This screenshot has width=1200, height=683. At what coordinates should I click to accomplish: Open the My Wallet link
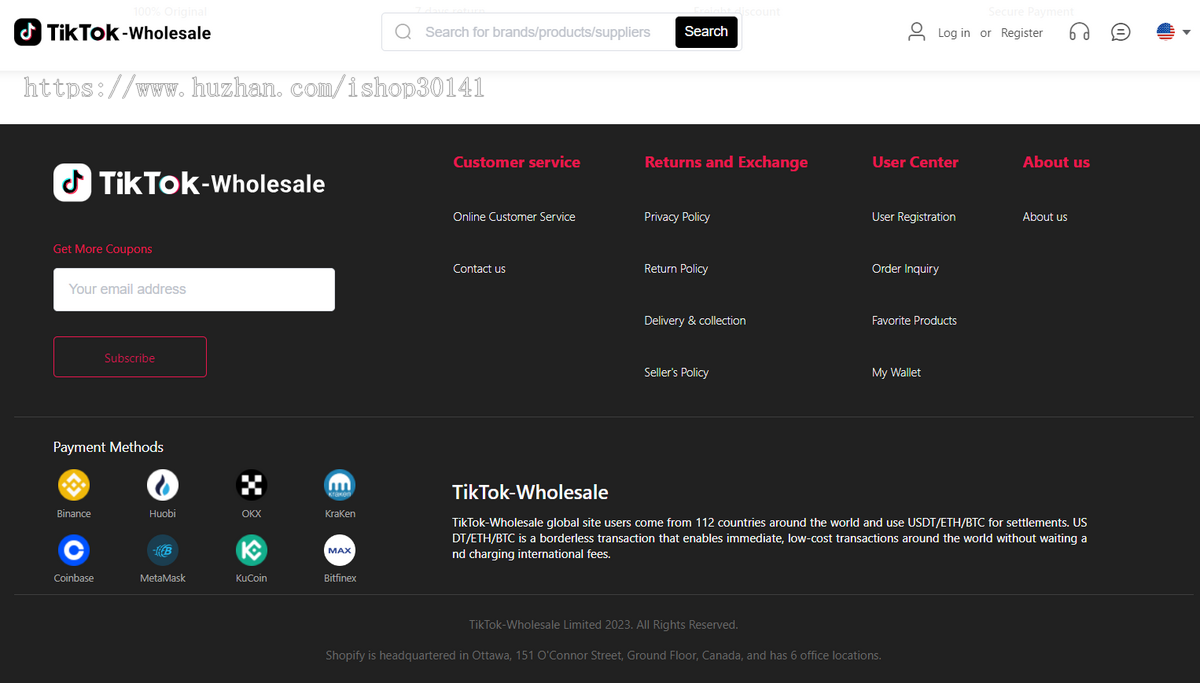(896, 373)
